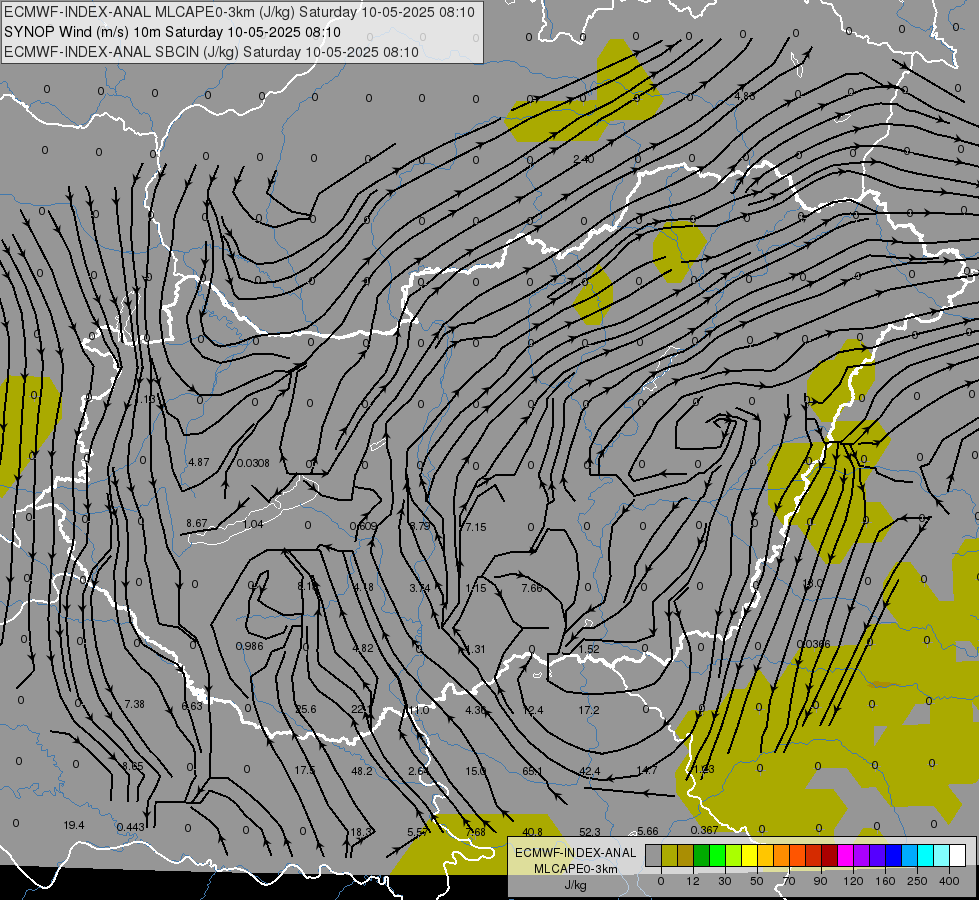Click the 0.367 data value

704,829
